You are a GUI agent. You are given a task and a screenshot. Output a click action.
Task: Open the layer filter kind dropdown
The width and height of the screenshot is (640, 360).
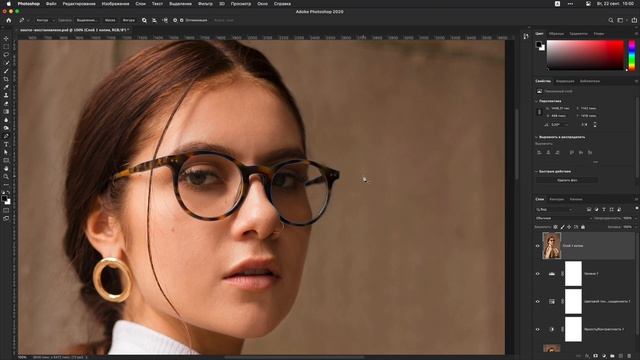coord(554,209)
